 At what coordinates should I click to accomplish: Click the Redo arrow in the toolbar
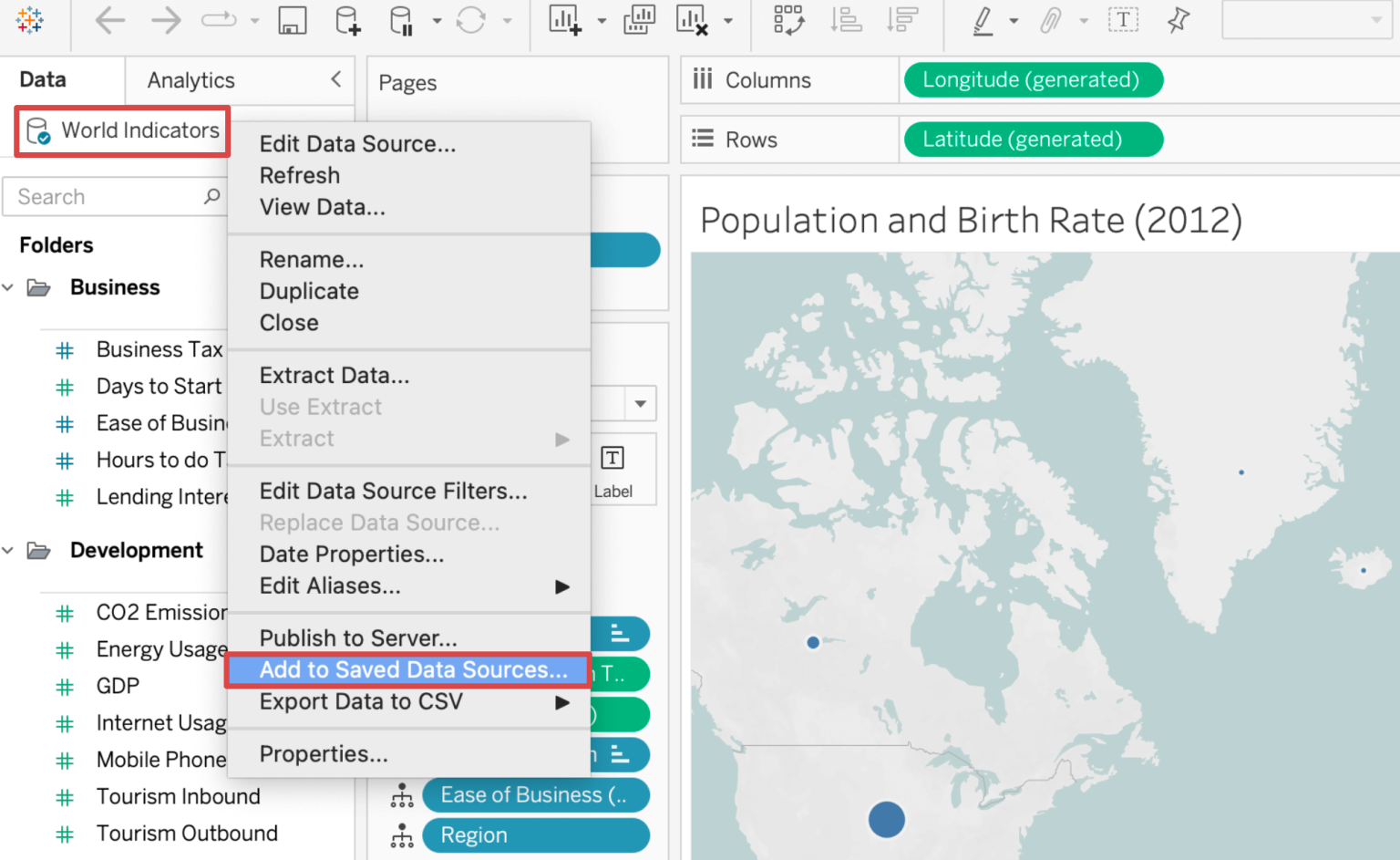tap(166, 19)
